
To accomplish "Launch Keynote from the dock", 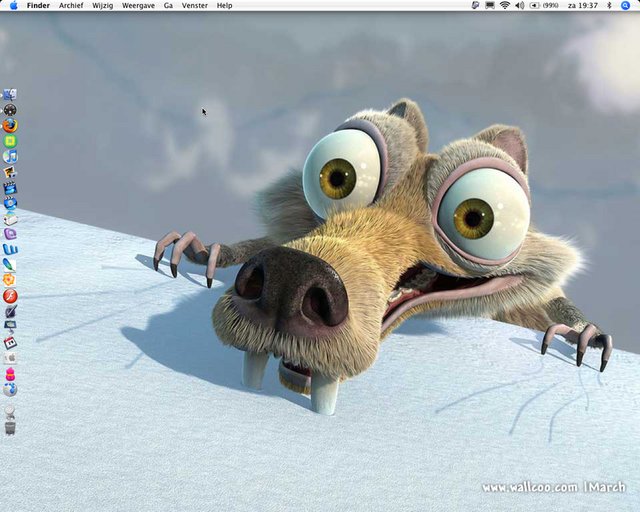I will coord(10,327).
